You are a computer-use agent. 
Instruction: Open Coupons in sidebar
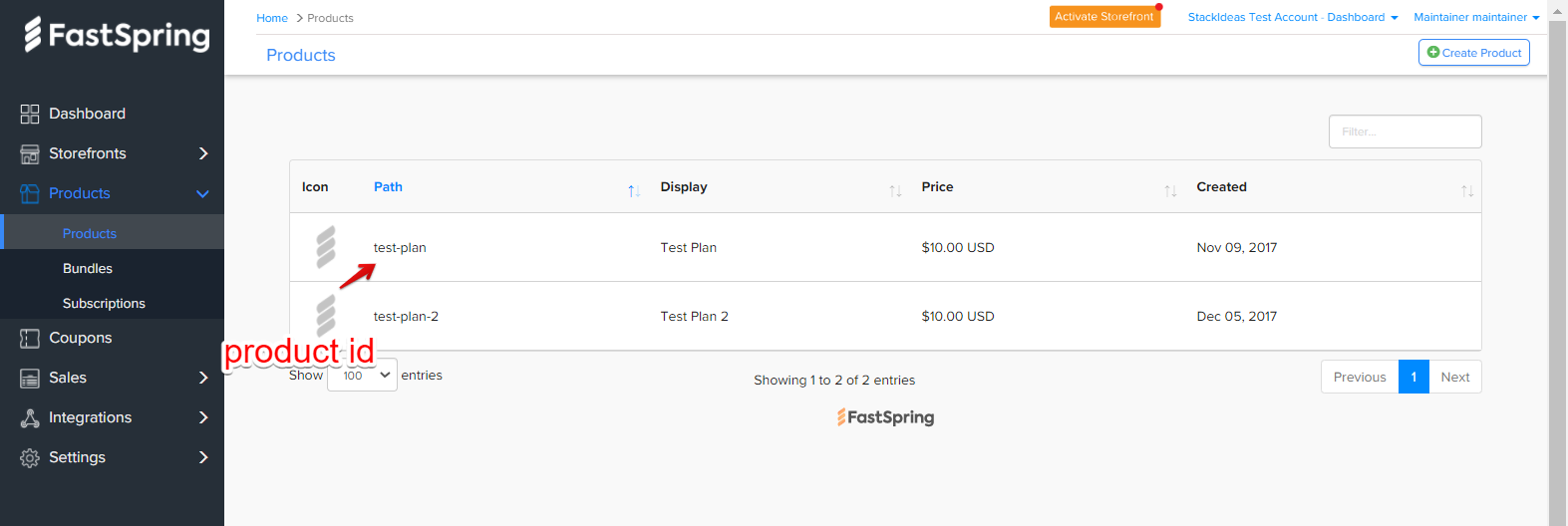click(80, 338)
